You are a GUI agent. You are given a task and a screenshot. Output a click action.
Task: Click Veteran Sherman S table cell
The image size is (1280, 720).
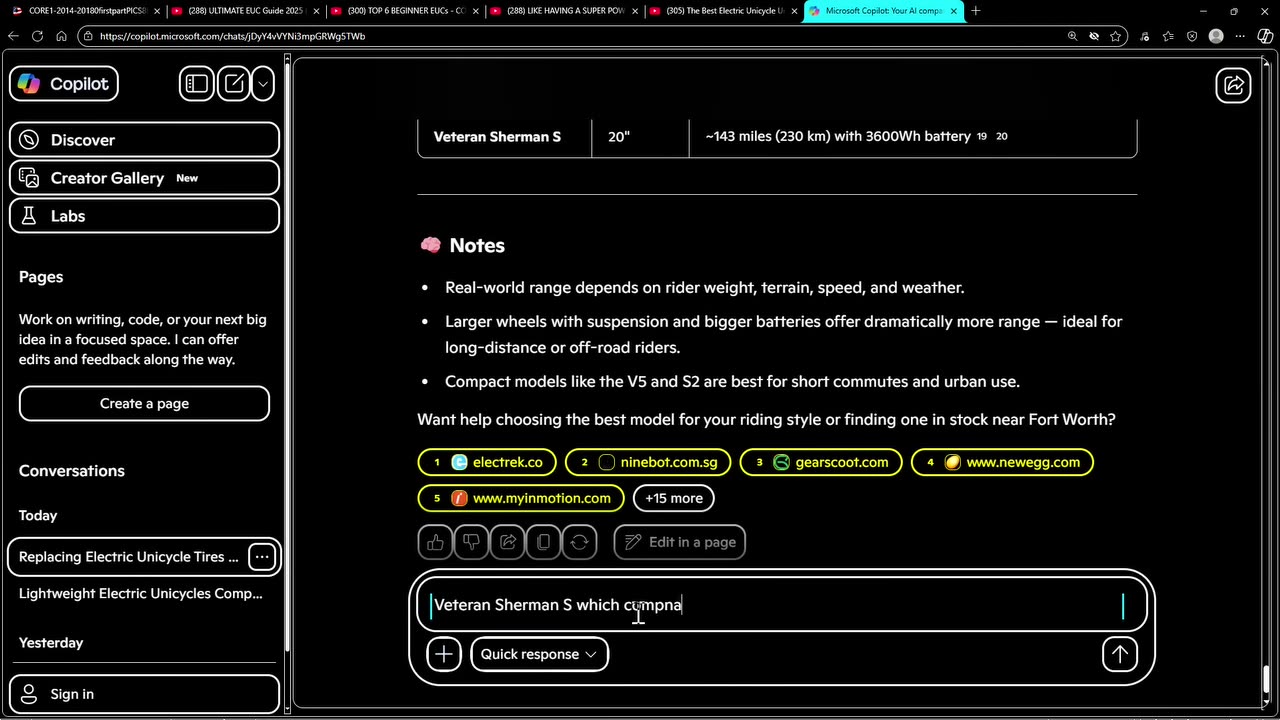pos(505,137)
